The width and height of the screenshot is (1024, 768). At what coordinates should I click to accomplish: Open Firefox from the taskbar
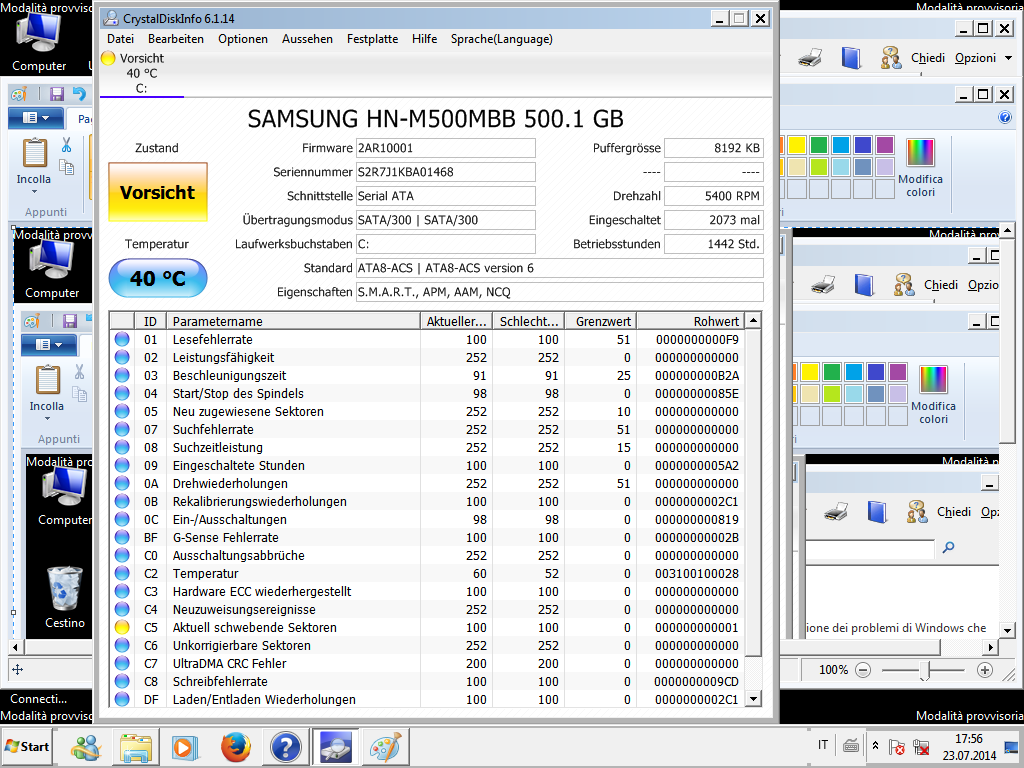pos(236,747)
